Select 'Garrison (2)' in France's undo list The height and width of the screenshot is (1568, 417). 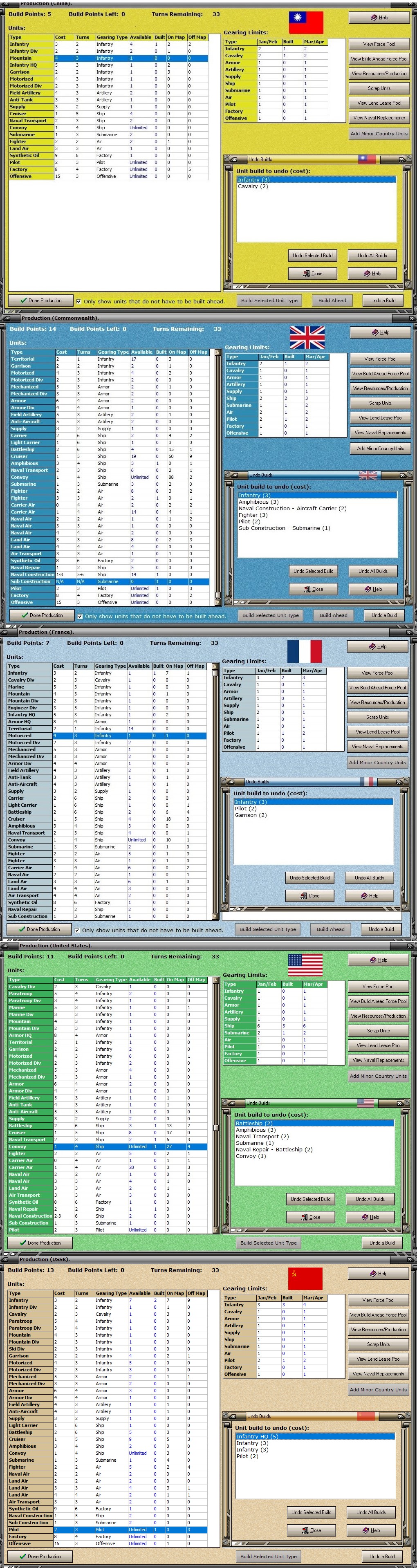click(314, 815)
